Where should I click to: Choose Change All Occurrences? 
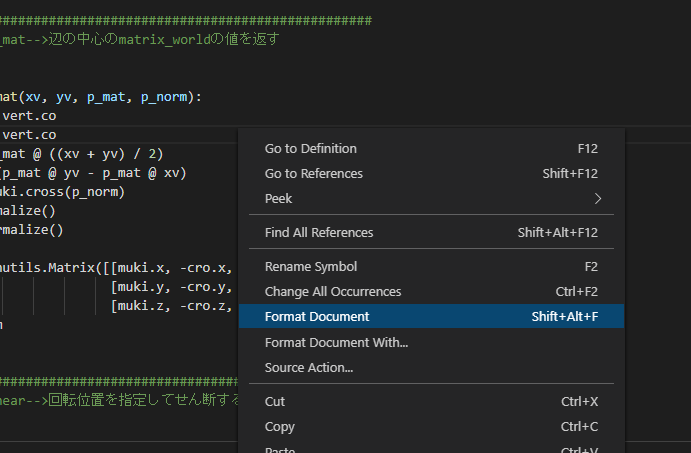[333, 292]
